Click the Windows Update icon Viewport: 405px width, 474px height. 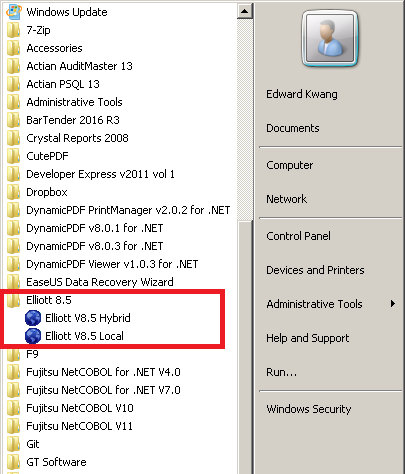tap(14, 12)
